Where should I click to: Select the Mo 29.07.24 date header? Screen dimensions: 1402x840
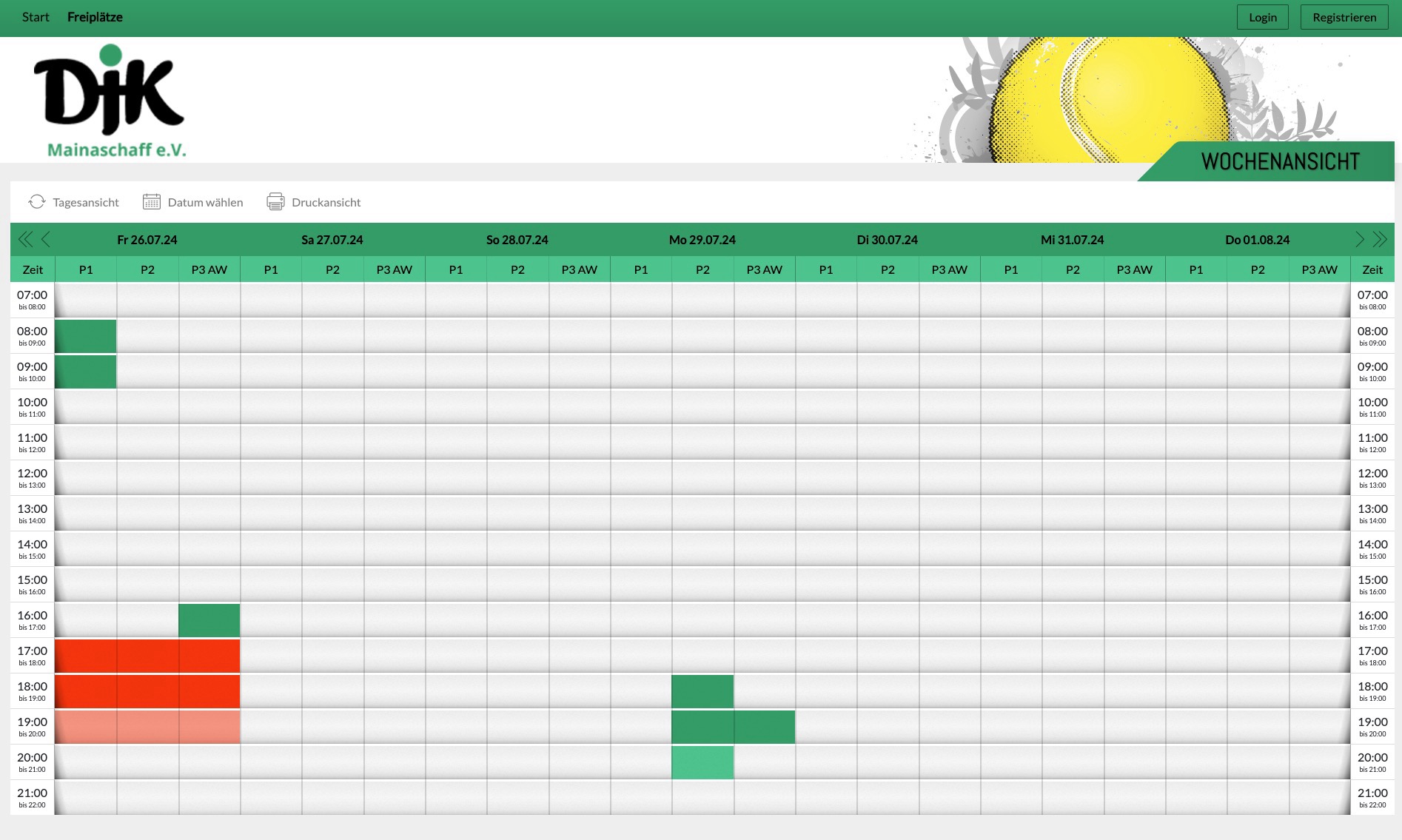(702, 240)
